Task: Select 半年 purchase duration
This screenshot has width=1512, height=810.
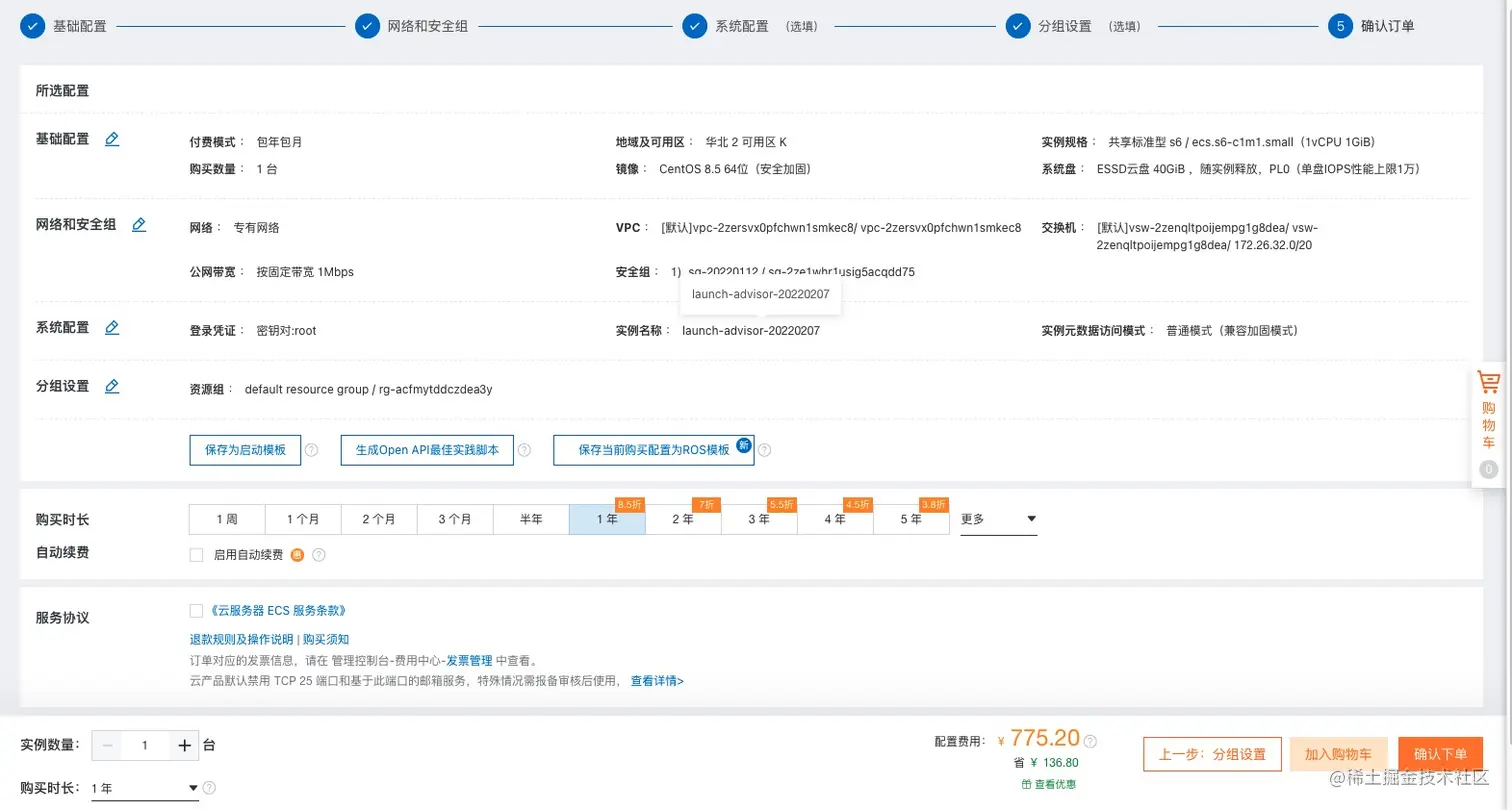Action: 531,519
